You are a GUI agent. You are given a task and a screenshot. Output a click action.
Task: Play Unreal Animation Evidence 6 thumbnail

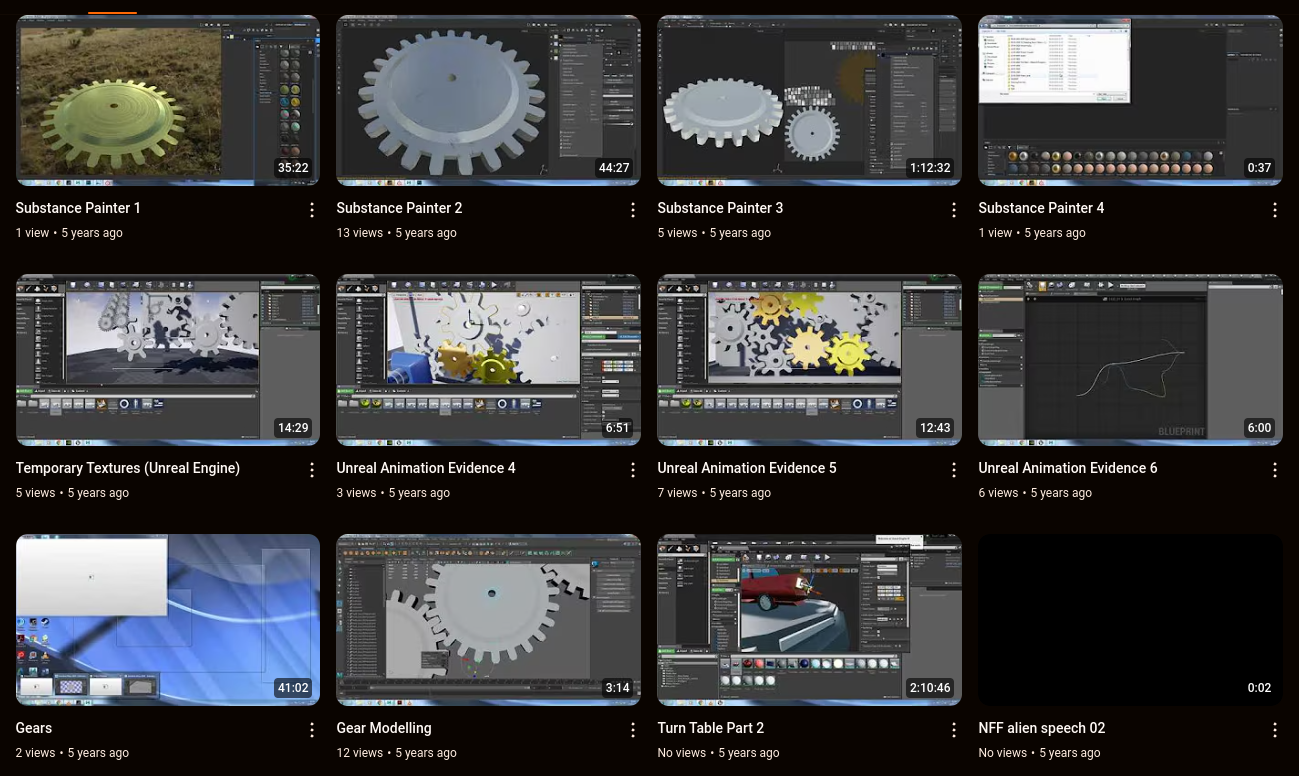coord(1130,360)
